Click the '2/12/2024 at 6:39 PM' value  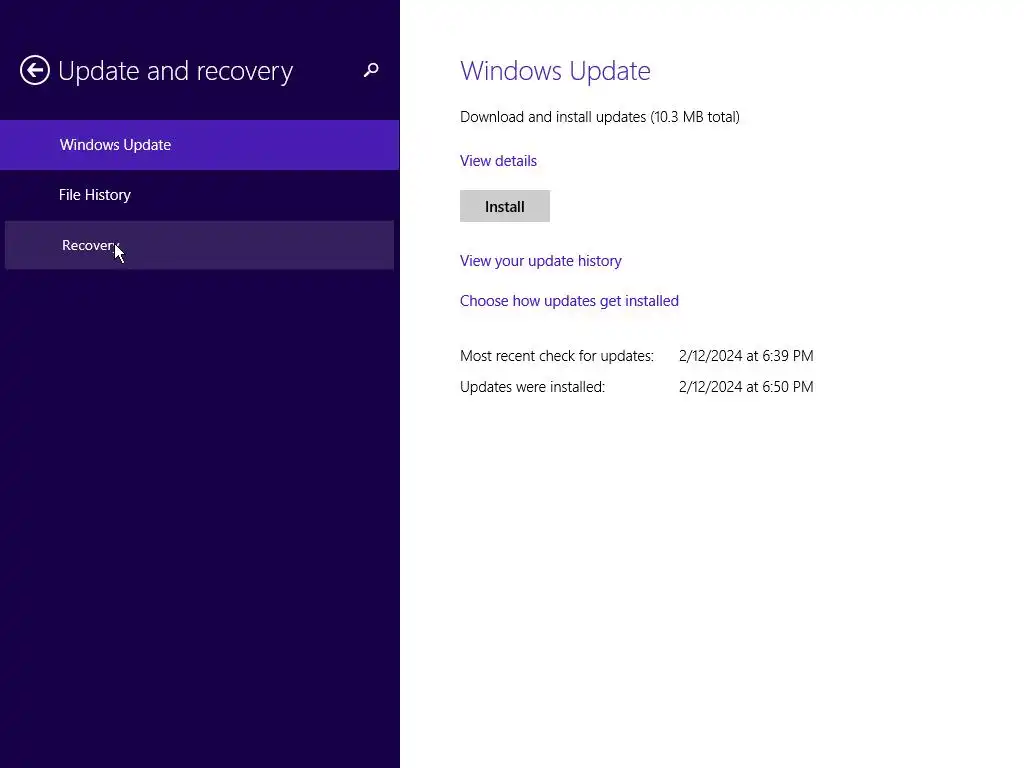(746, 356)
